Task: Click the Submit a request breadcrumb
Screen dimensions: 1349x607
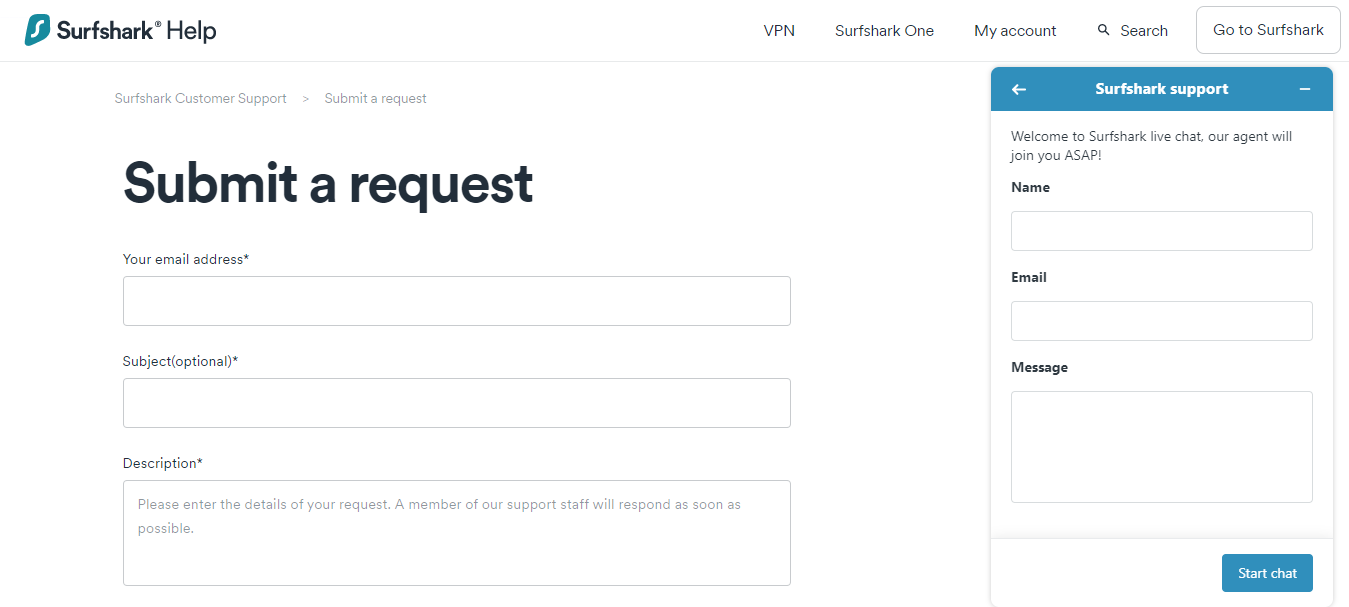Action: (x=376, y=98)
